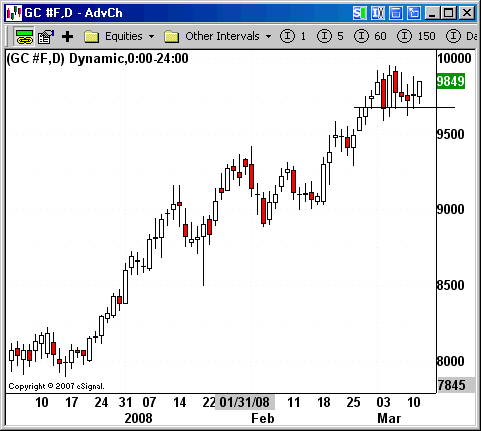This screenshot has width=481, height=431.
Task: Click the 9500 price axis label
Action: click(451, 134)
